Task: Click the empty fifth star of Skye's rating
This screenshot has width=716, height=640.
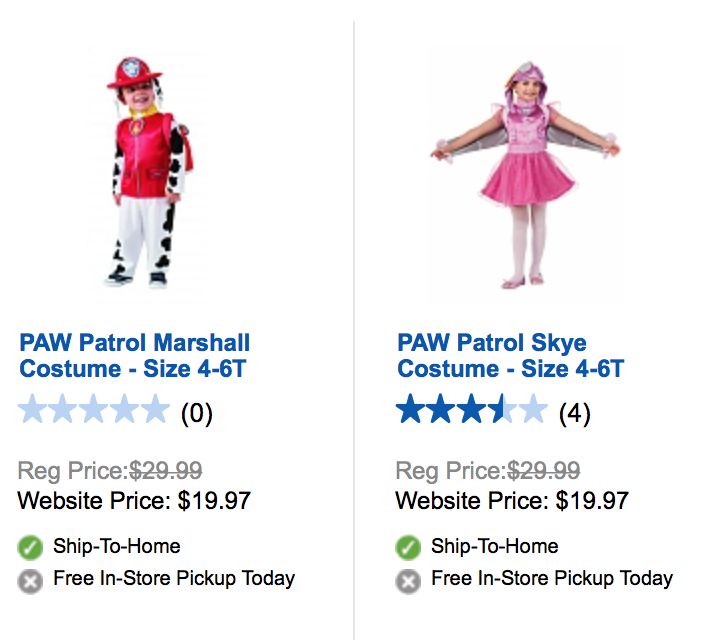Action: click(x=532, y=410)
